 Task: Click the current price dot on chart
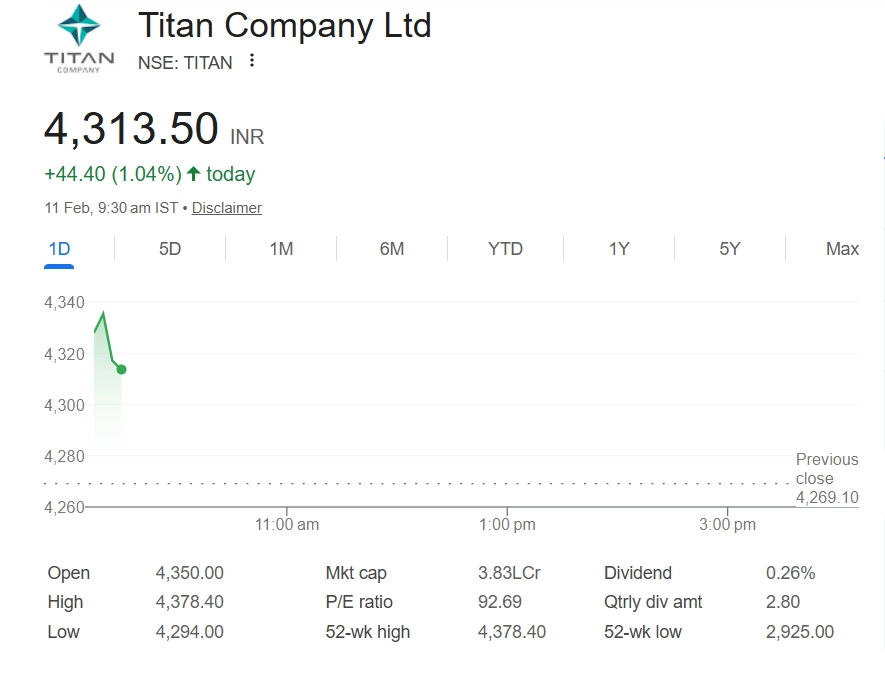point(121,369)
